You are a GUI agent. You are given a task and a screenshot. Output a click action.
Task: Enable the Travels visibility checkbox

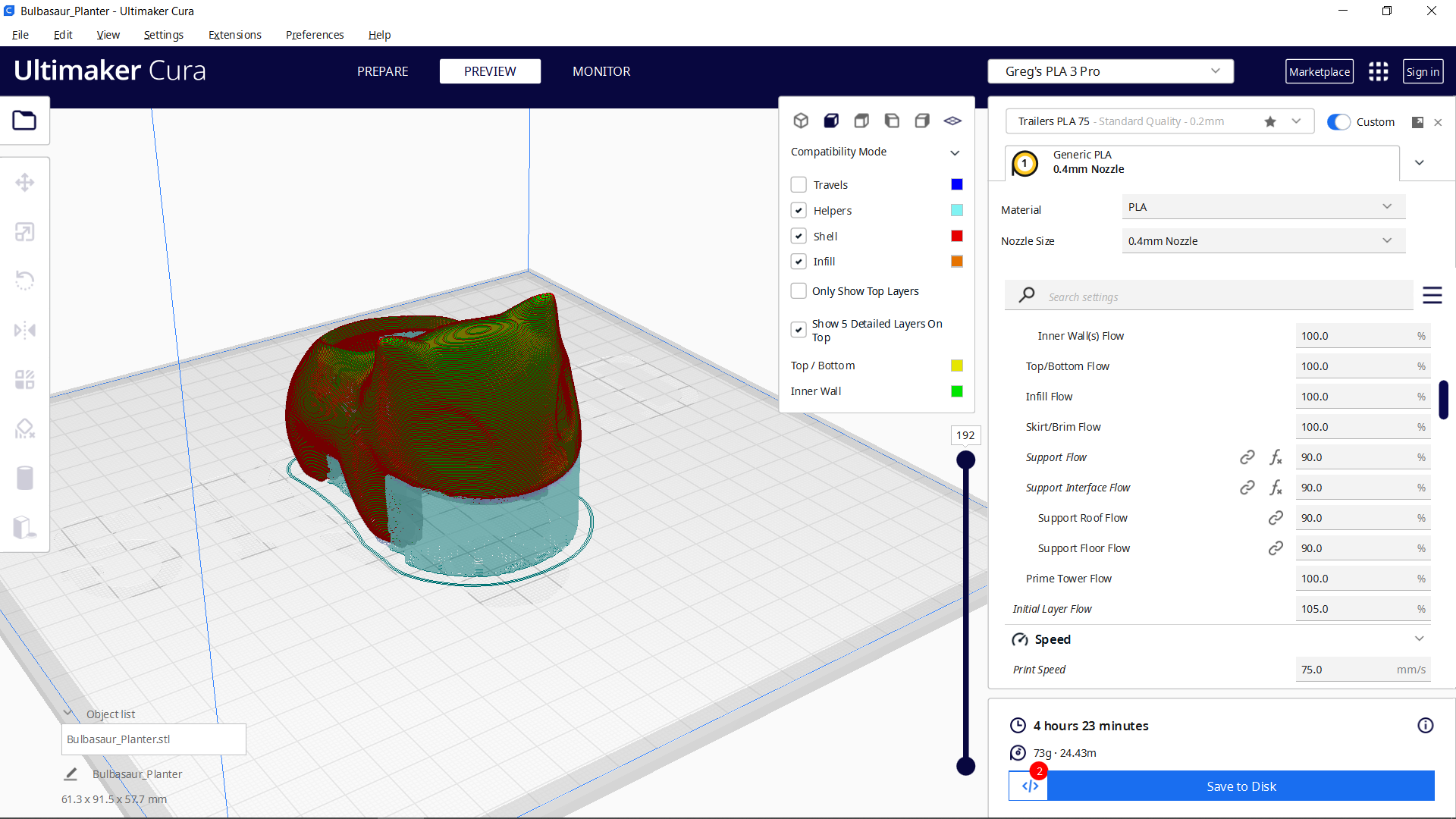[x=799, y=184]
